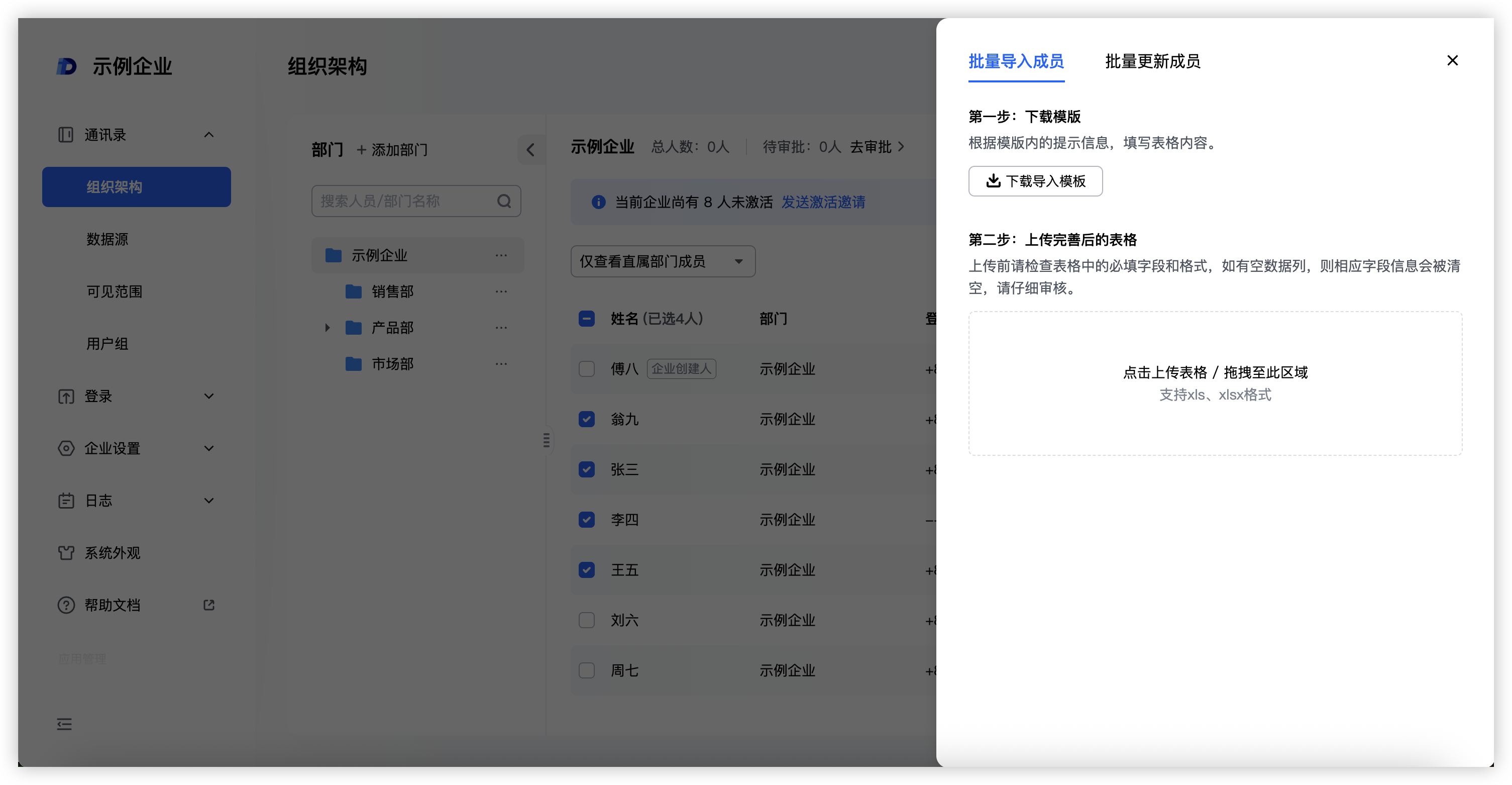1512x785 pixels.
Task: Collapse the department panel with the arrow
Action: (530, 150)
